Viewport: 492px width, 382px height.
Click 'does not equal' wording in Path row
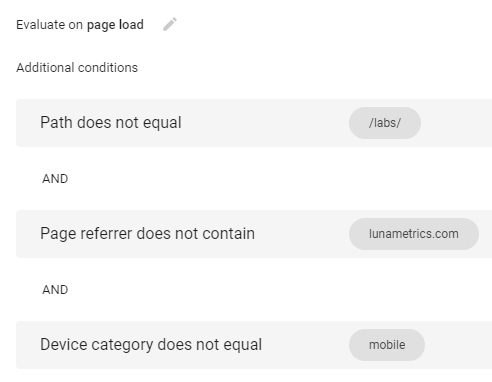[x=129, y=122]
